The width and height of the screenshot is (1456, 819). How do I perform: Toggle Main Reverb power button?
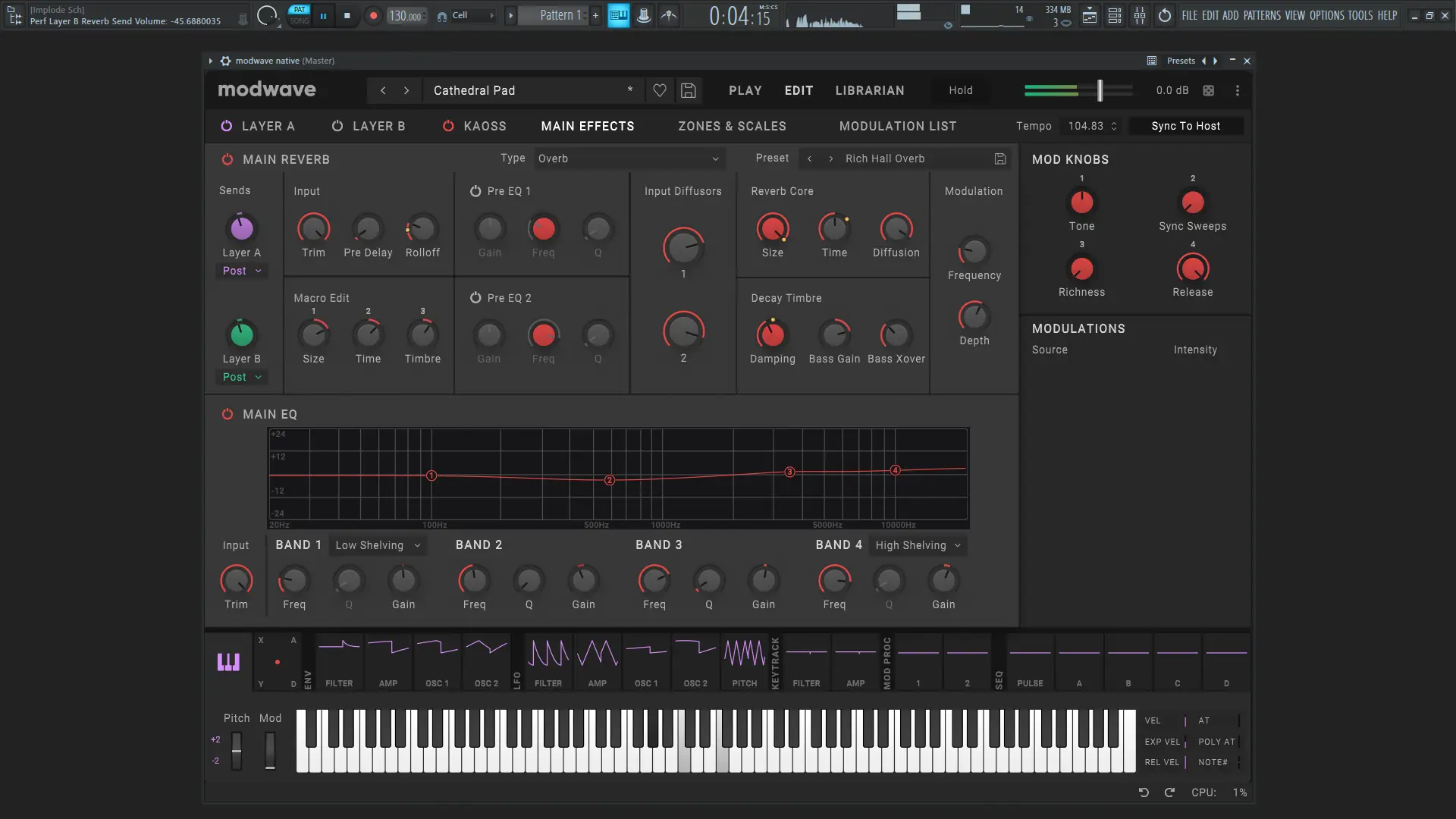tap(227, 159)
